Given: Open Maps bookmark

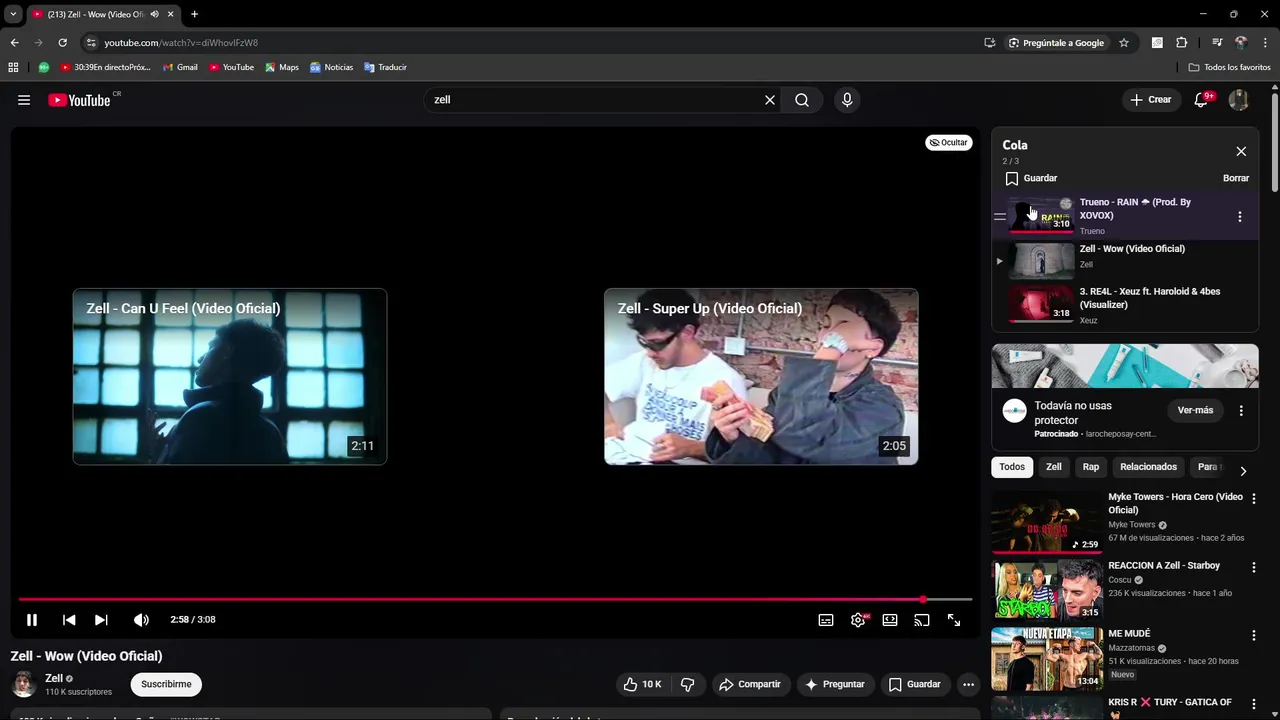Looking at the screenshot, I should (x=282, y=67).
